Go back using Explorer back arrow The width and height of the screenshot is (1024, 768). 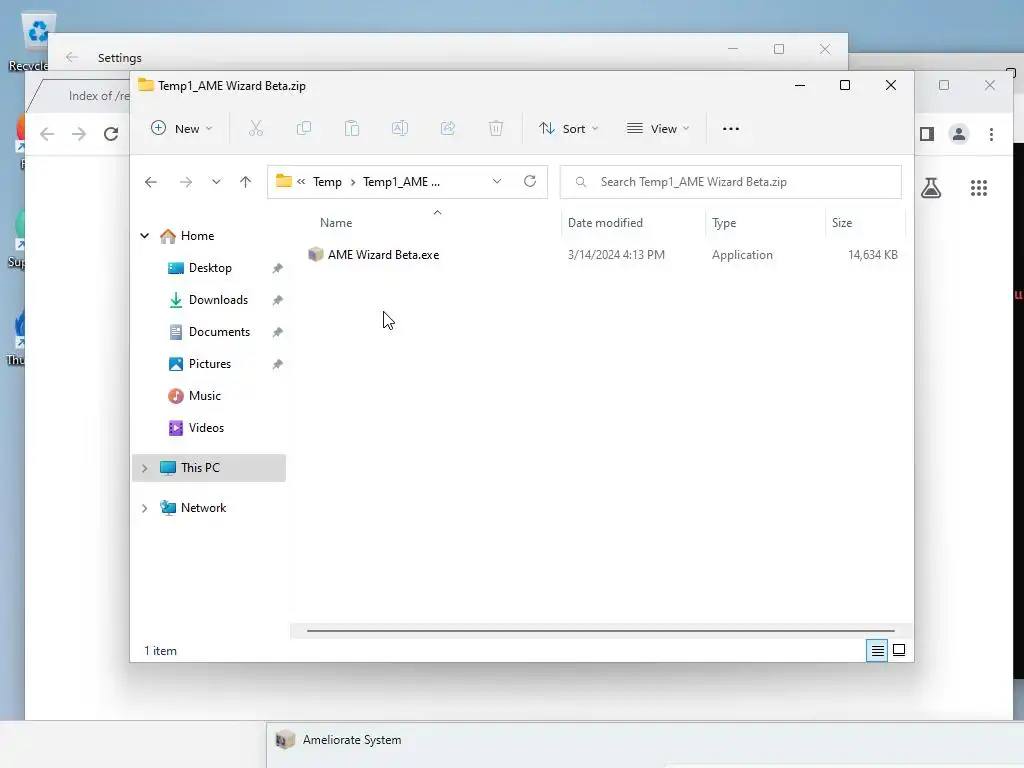coord(151,182)
